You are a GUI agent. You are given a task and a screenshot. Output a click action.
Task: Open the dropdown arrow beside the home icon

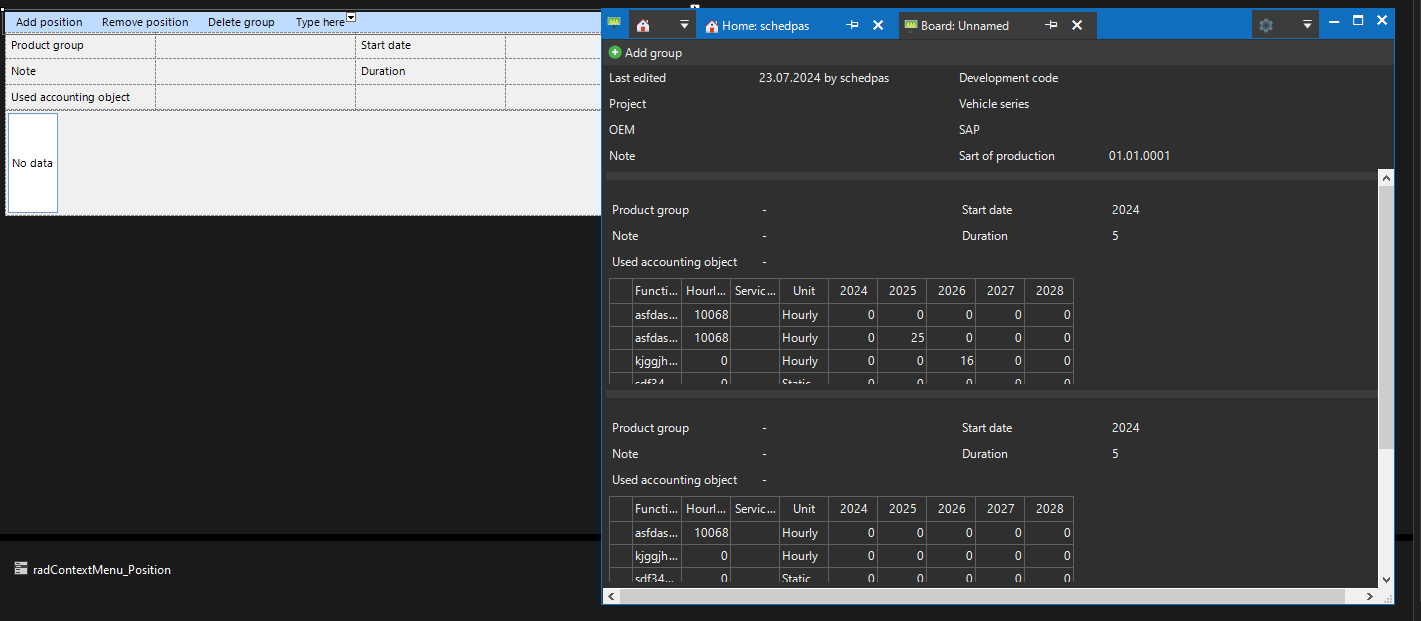pos(684,25)
